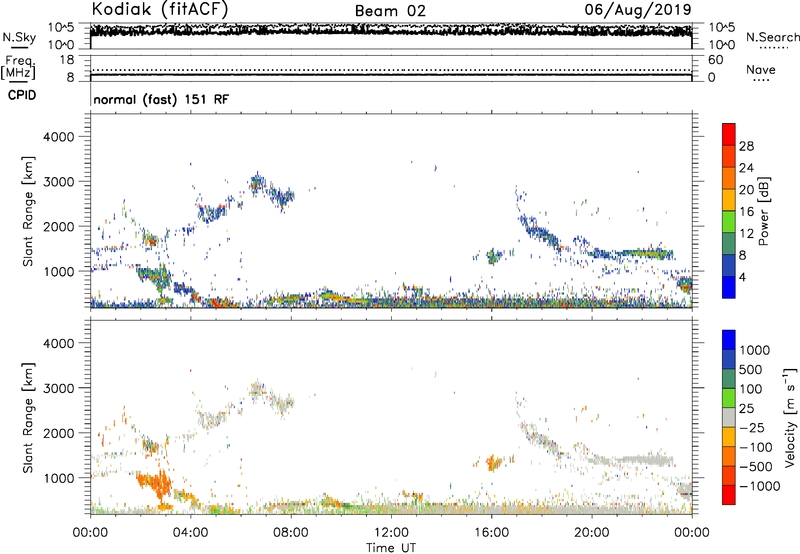The width and height of the screenshot is (800, 554).
Task: Click the "Freq. [MHz]" label
Action: (18, 68)
